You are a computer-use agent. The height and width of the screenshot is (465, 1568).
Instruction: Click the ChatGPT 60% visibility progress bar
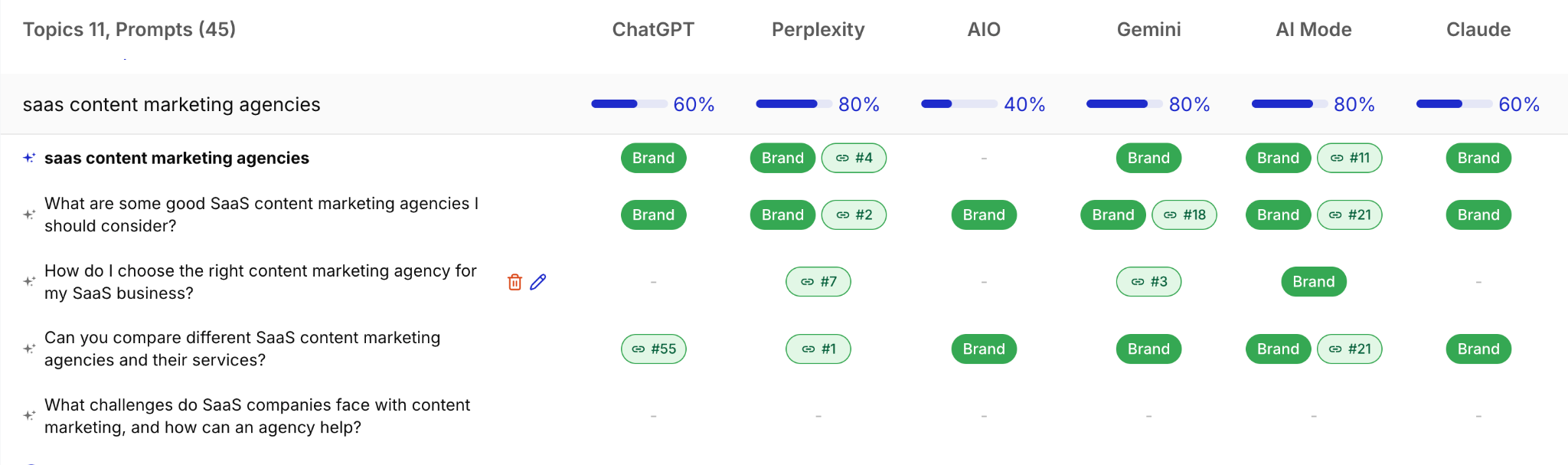(629, 103)
